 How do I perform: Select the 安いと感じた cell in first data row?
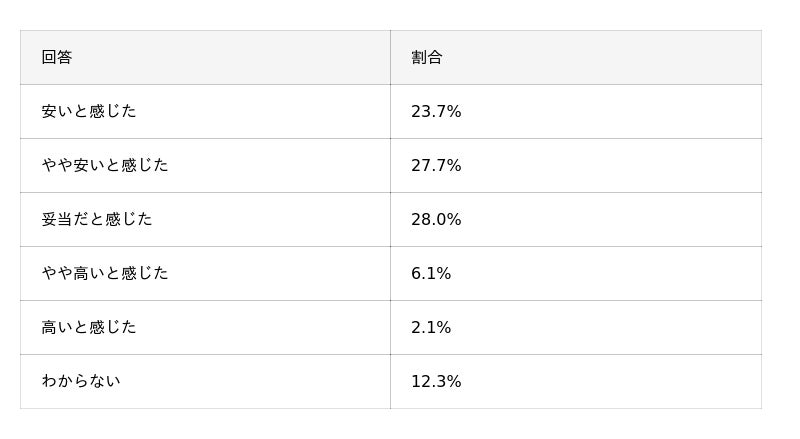pyautogui.click(x=89, y=112)
